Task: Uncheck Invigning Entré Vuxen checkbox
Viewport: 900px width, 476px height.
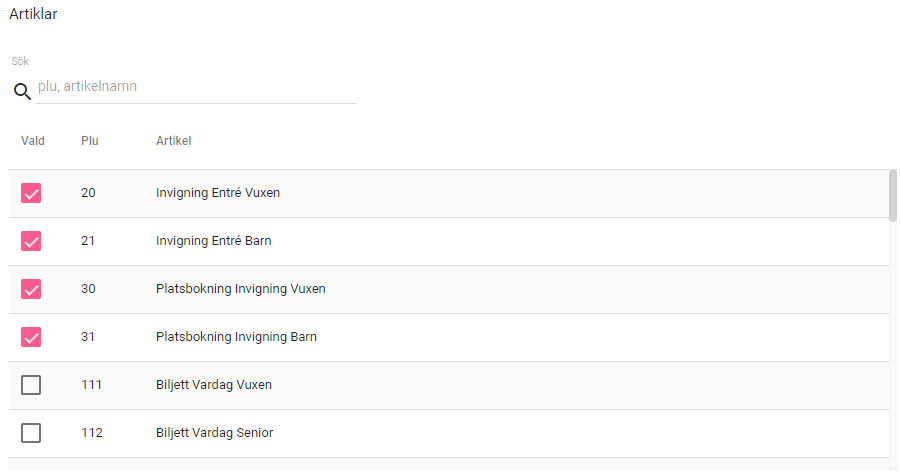Action: click(x=31, y=193)
